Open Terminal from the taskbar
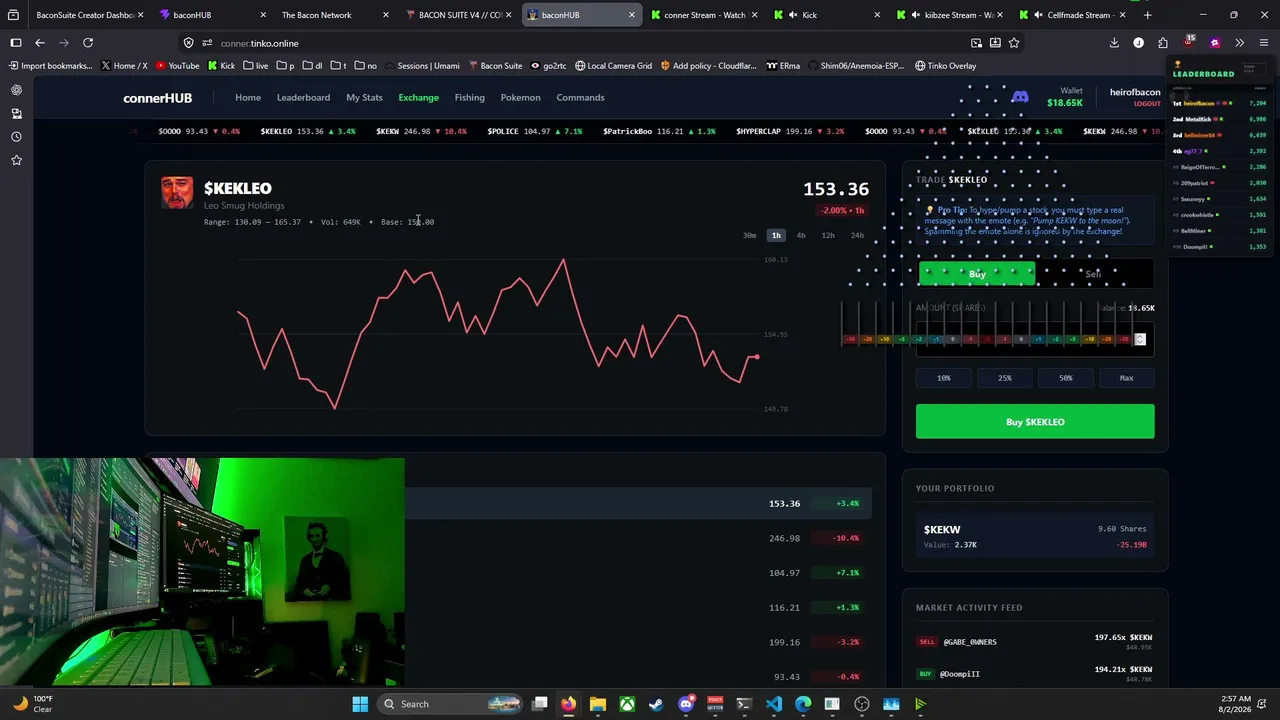 pyautogui.click(x=744, y=704)
